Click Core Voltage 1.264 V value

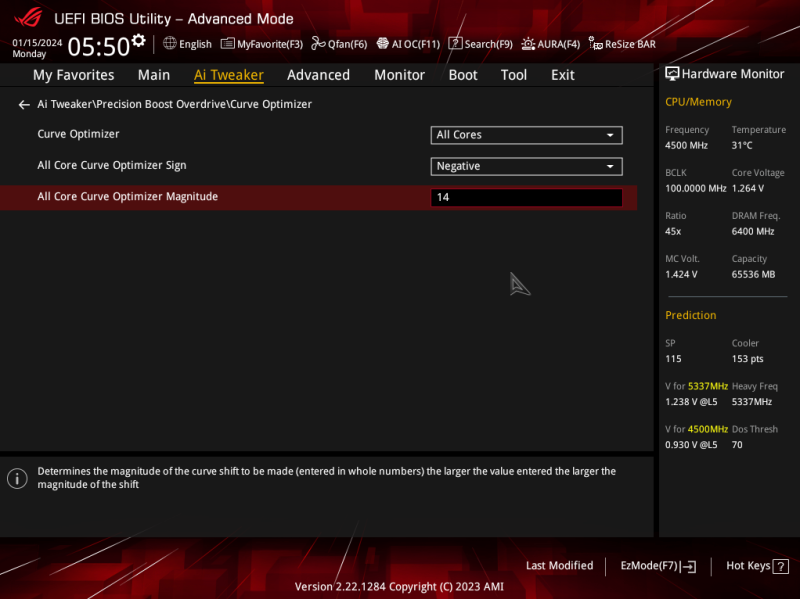coord(747,189)
